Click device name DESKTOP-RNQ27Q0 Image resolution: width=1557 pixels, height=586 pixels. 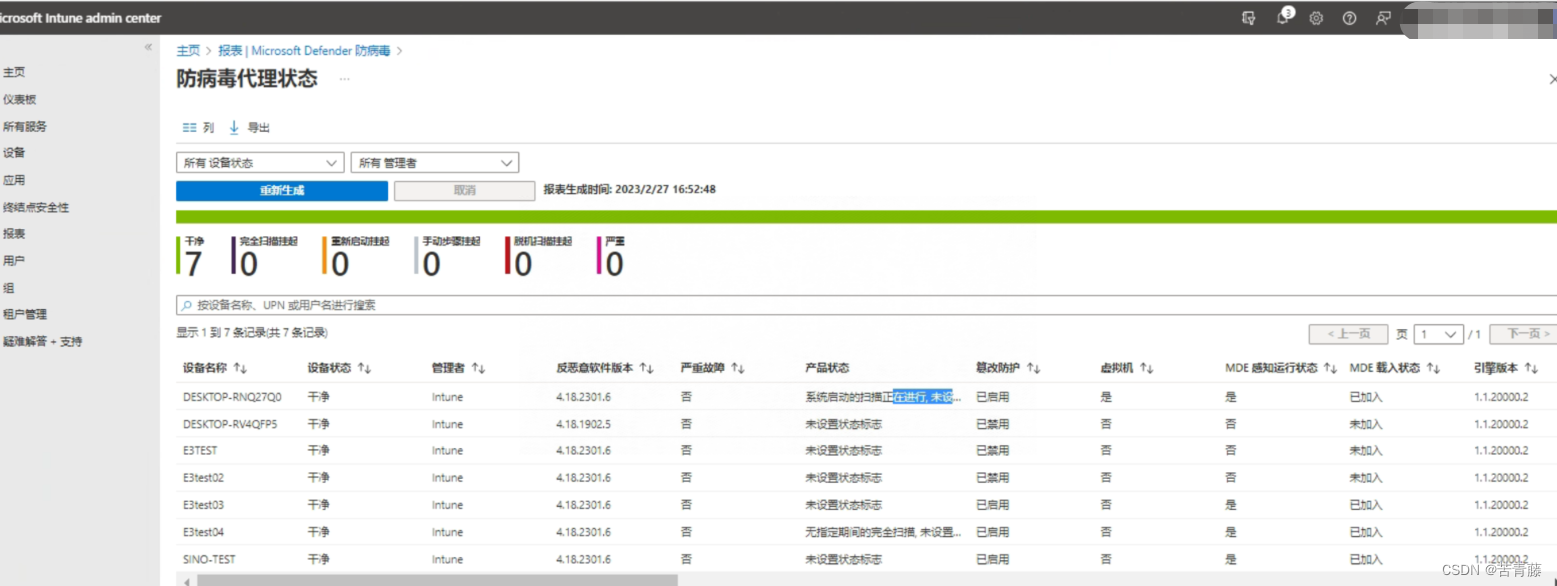(232, 397)
